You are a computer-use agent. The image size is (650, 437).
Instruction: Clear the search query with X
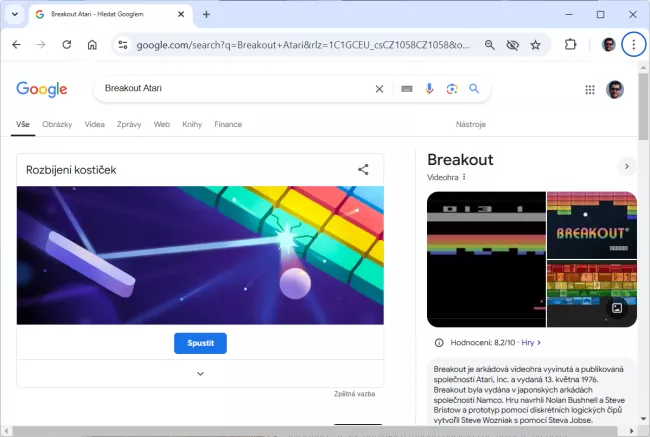(379, 89)
